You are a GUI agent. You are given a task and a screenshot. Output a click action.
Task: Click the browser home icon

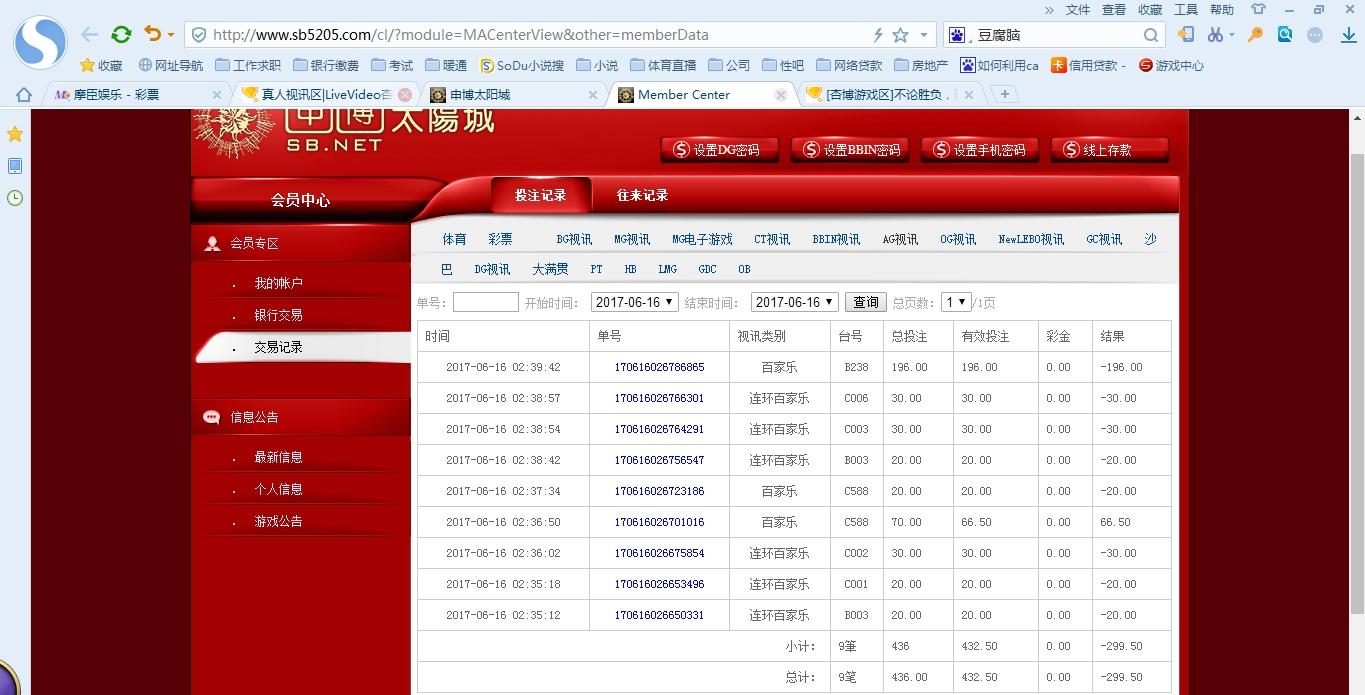point(24,95)
